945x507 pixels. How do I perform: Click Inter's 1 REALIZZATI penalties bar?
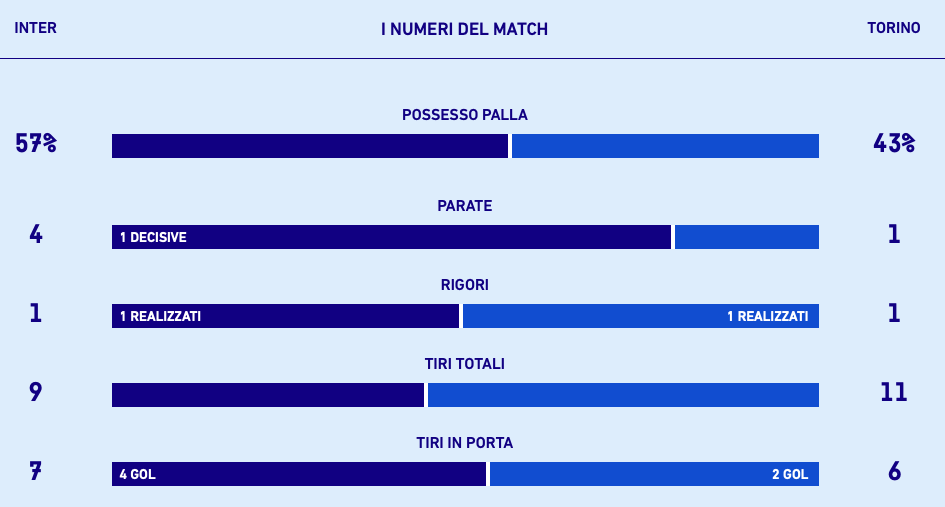tap(285, 316)
